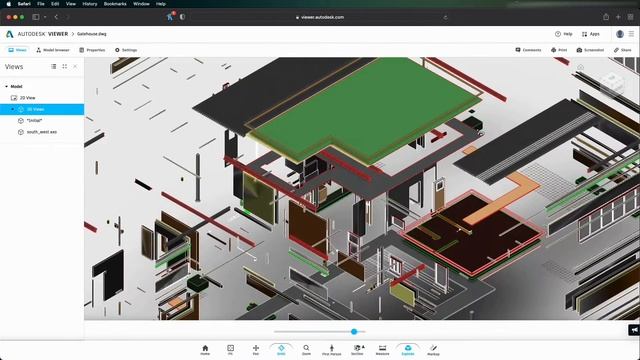Collapse the selected 3D Views node arrow
The width and height of the screenshot is (640, 360).
coord(13,109)
